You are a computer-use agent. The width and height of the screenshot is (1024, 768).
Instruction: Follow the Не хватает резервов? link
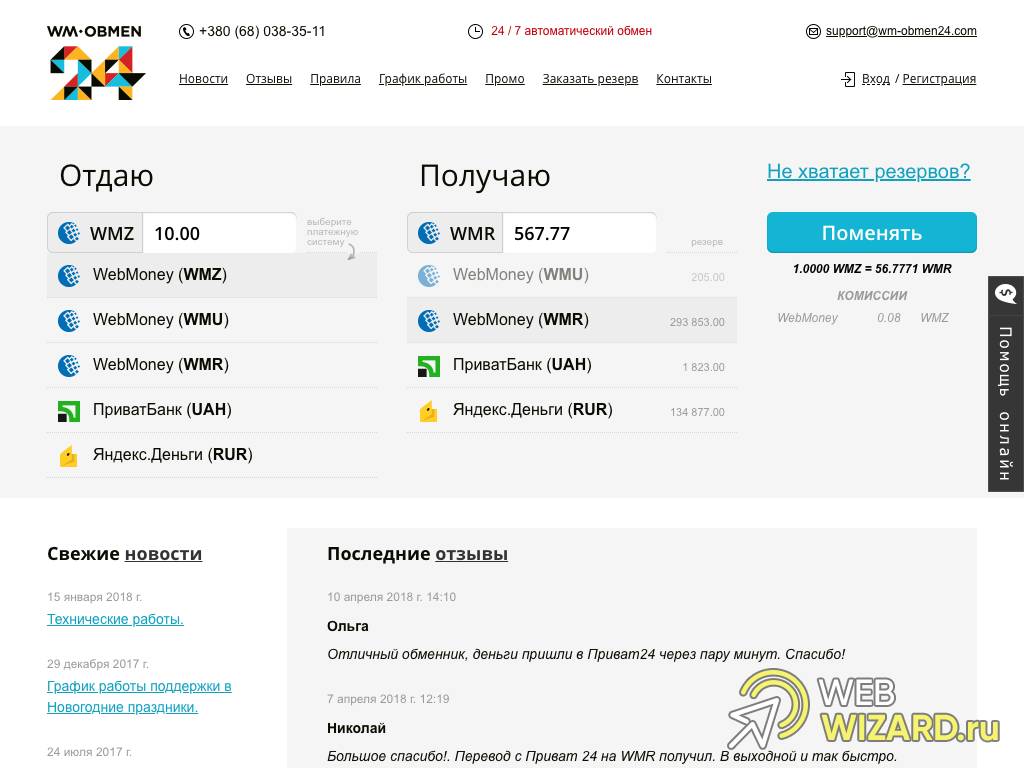click(868, 171)
